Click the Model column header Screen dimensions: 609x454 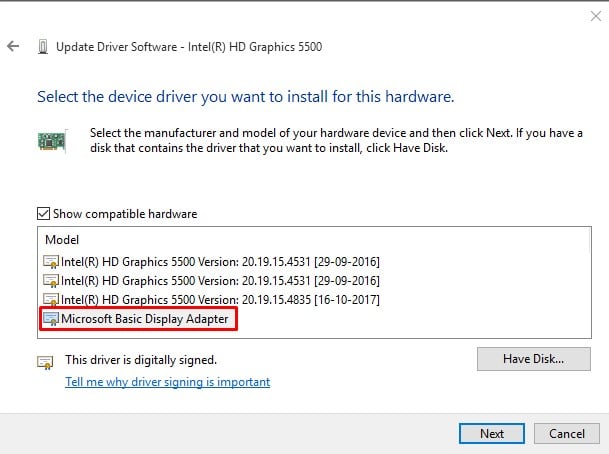pos(62,240)
